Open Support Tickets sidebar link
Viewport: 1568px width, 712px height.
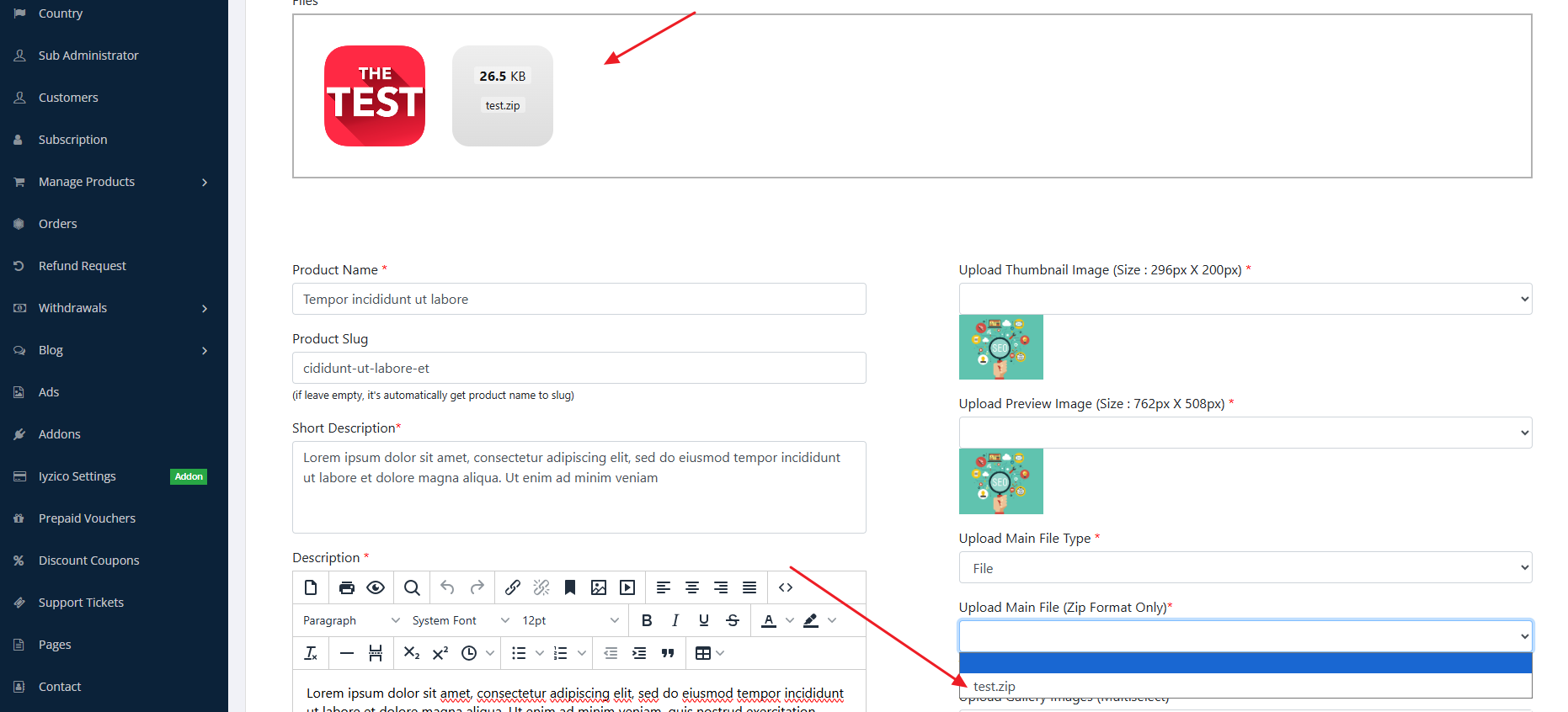81,603
